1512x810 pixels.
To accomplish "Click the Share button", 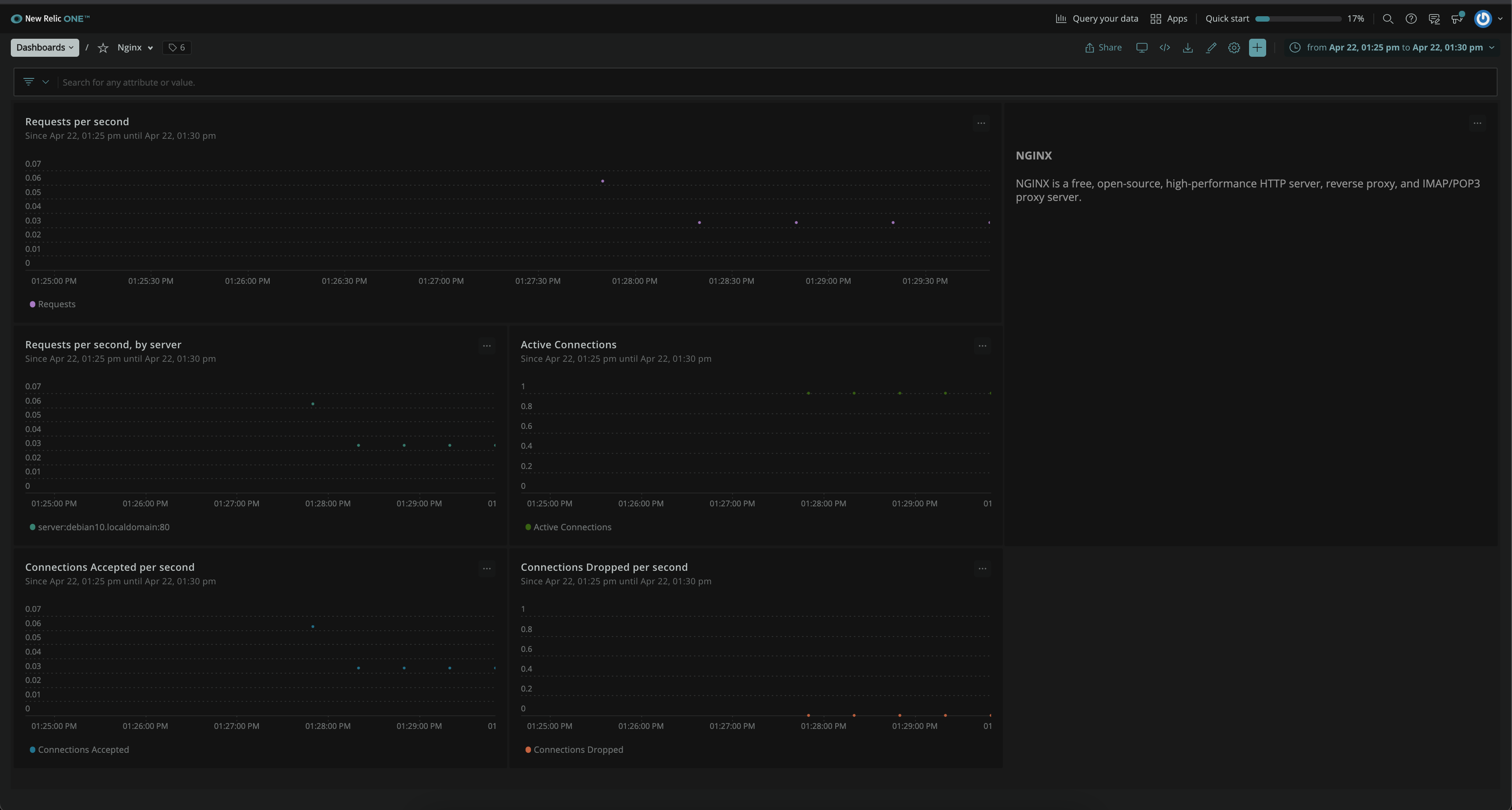I will (x=1103, y=48).
